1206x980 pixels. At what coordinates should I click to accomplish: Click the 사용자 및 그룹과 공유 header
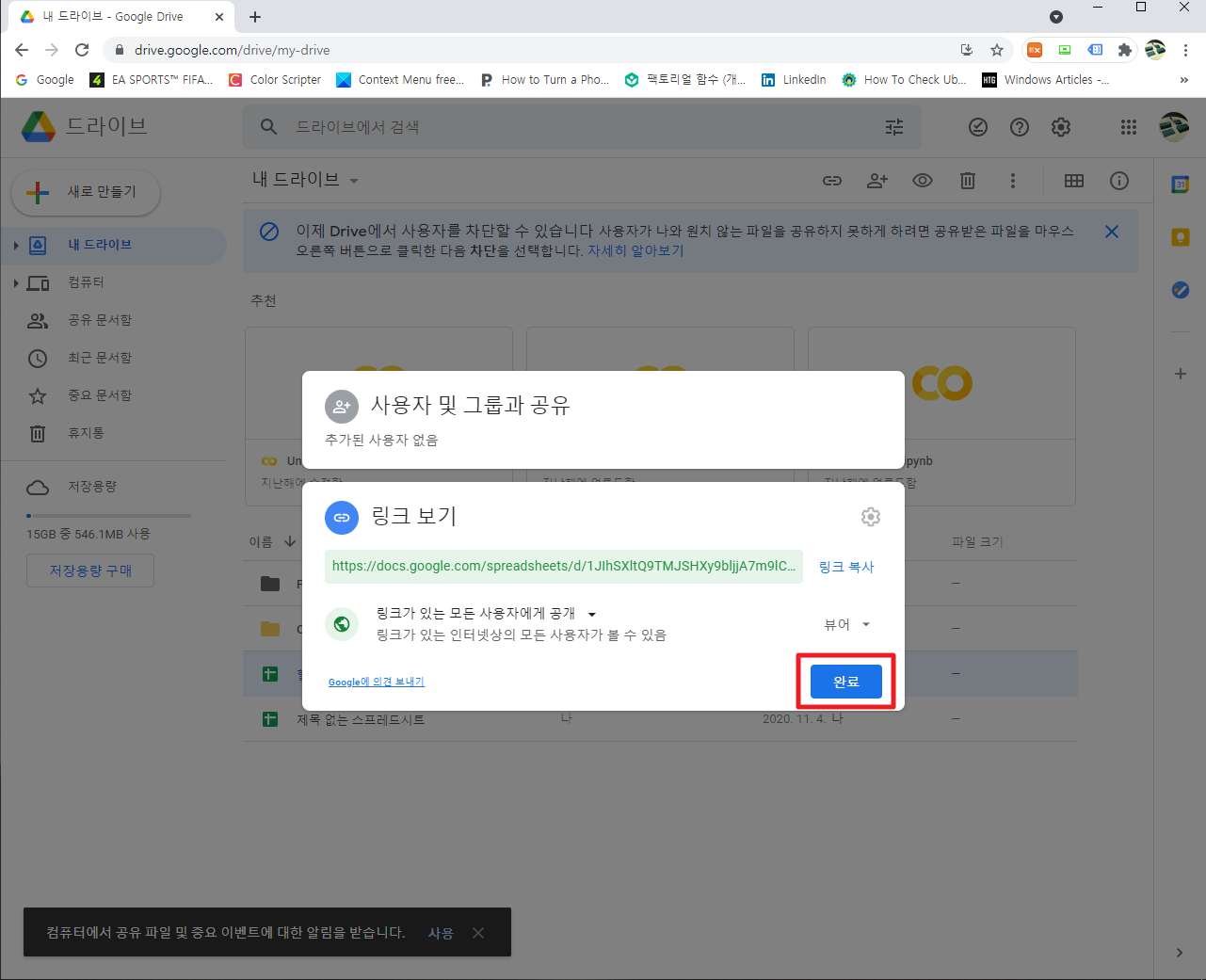pos(471,405)
